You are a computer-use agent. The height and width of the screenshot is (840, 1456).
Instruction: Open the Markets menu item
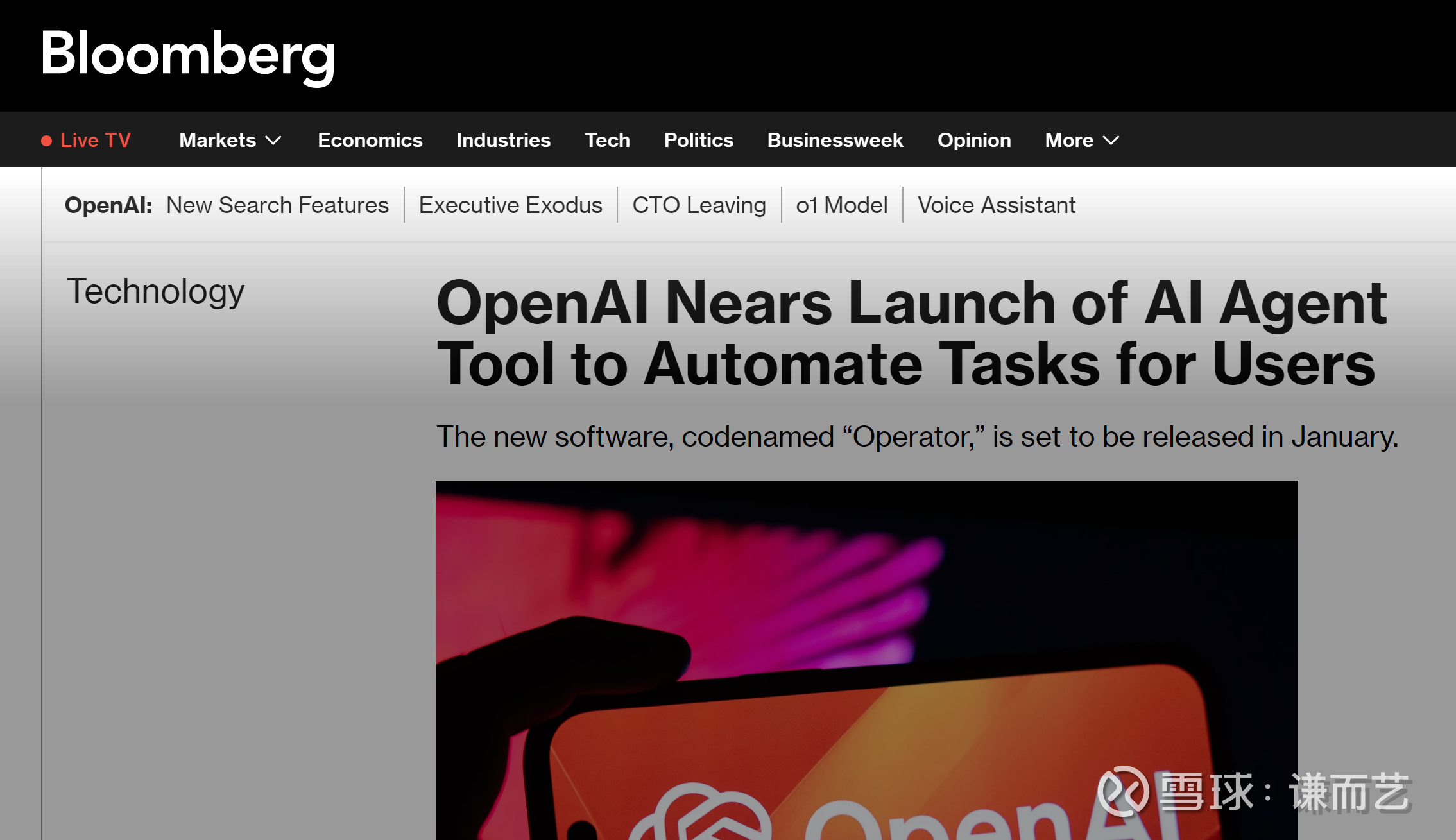218,141
